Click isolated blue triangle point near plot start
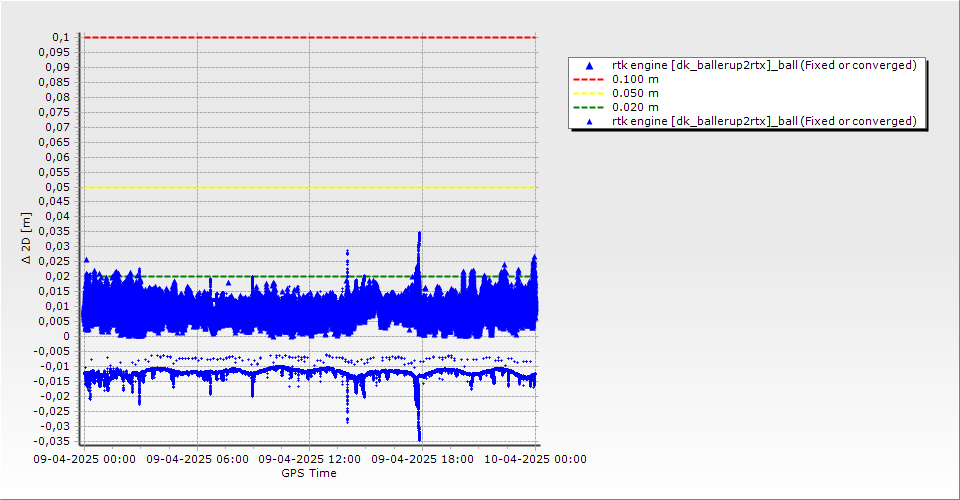Screen dimensions: 960x500 pyautogui.click(x=86, y=260)
